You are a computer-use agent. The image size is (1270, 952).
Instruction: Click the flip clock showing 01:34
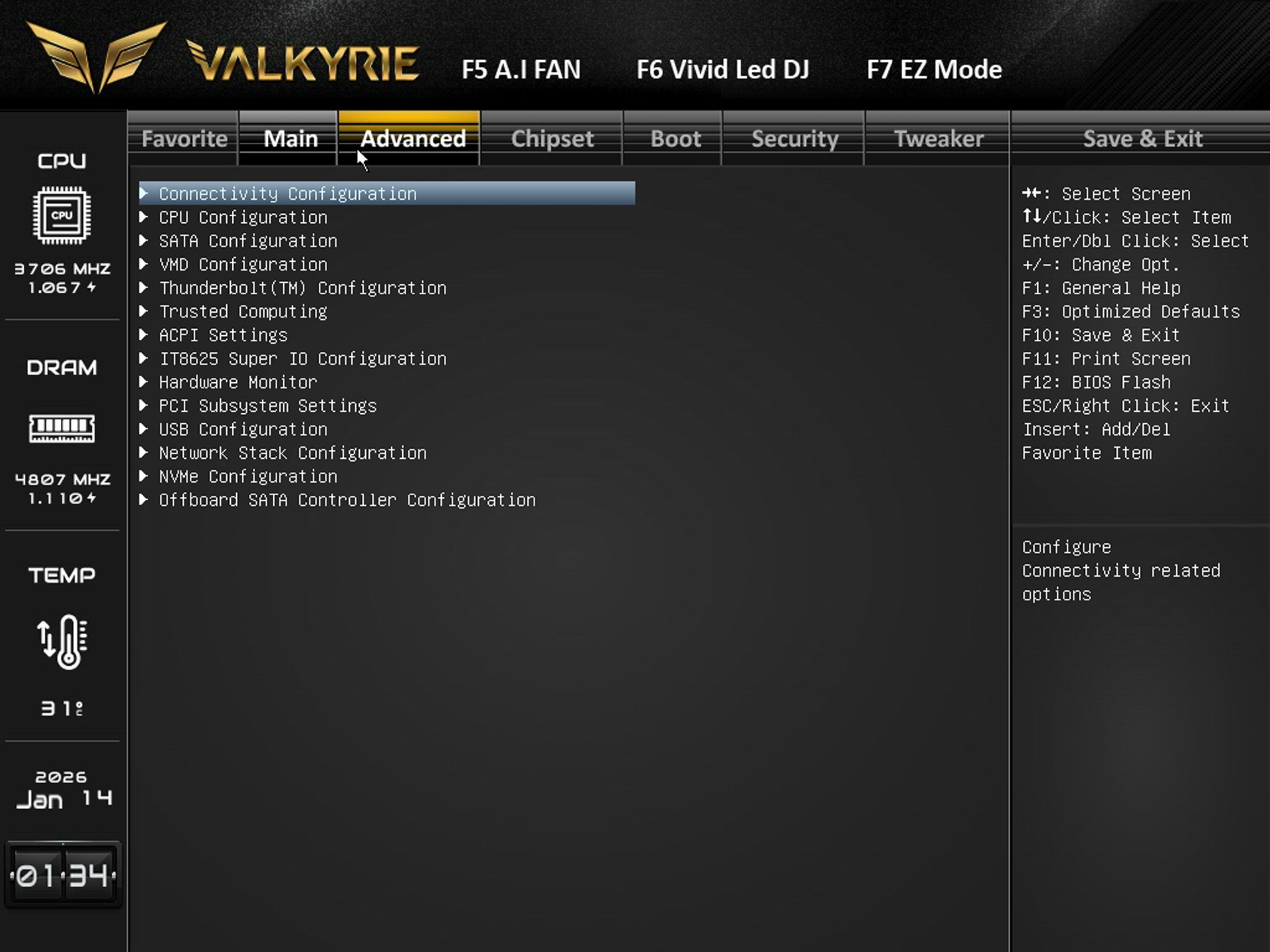point(62,875)
